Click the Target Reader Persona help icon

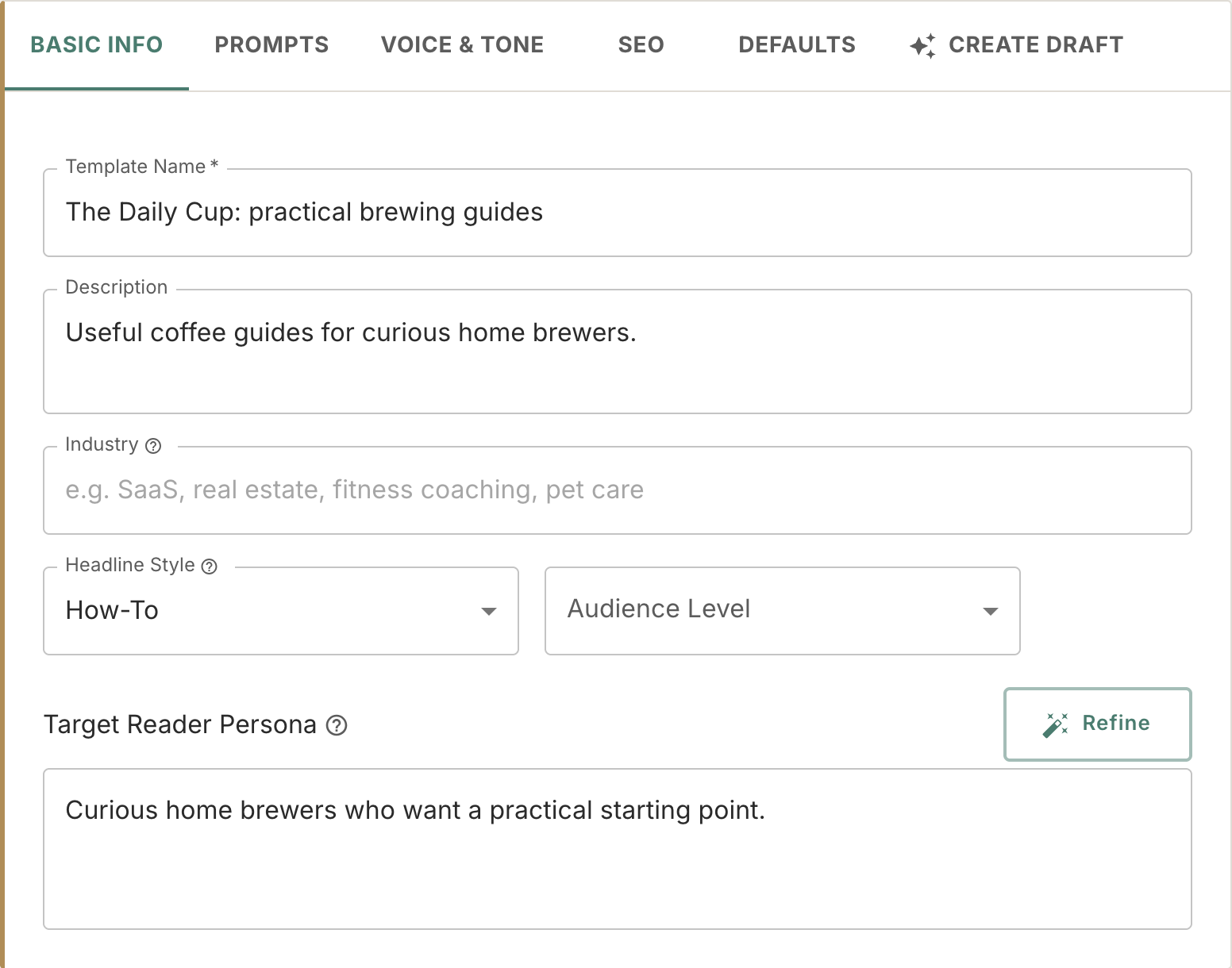(337, 725)
